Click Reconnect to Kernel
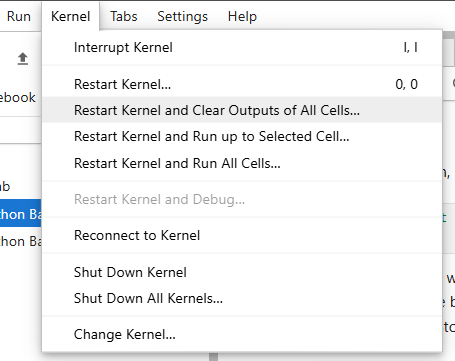This screenshot has height=361, width=455. tap(242, 235)
